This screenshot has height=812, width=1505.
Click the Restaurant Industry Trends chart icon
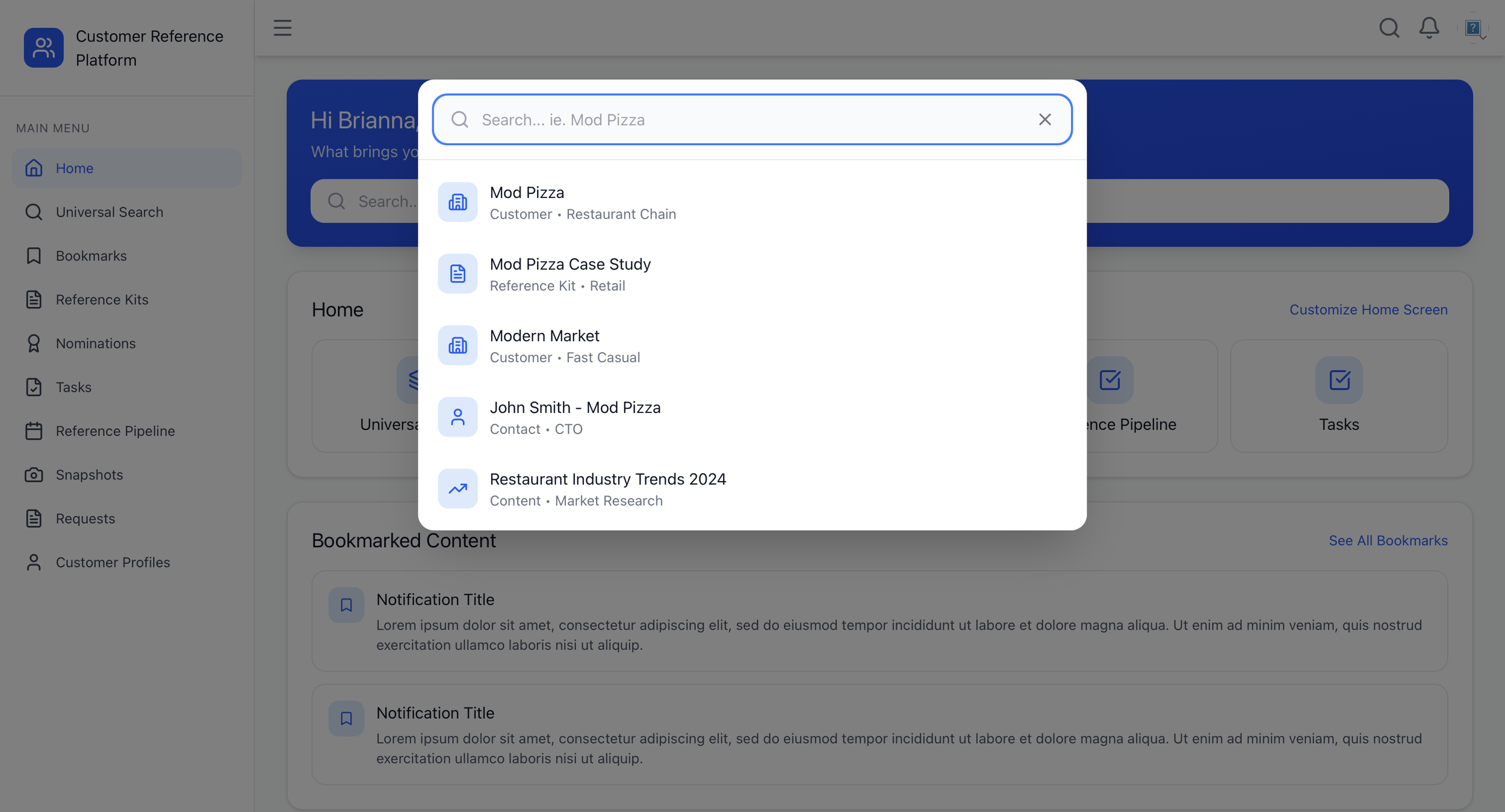(458, 489)
